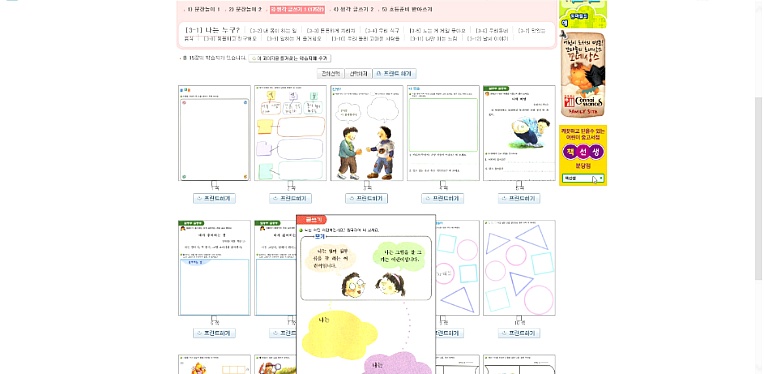The image size is (764, 374).
Task: Click the 전체선택 select-all button
Action: click(x=330, y=74)
